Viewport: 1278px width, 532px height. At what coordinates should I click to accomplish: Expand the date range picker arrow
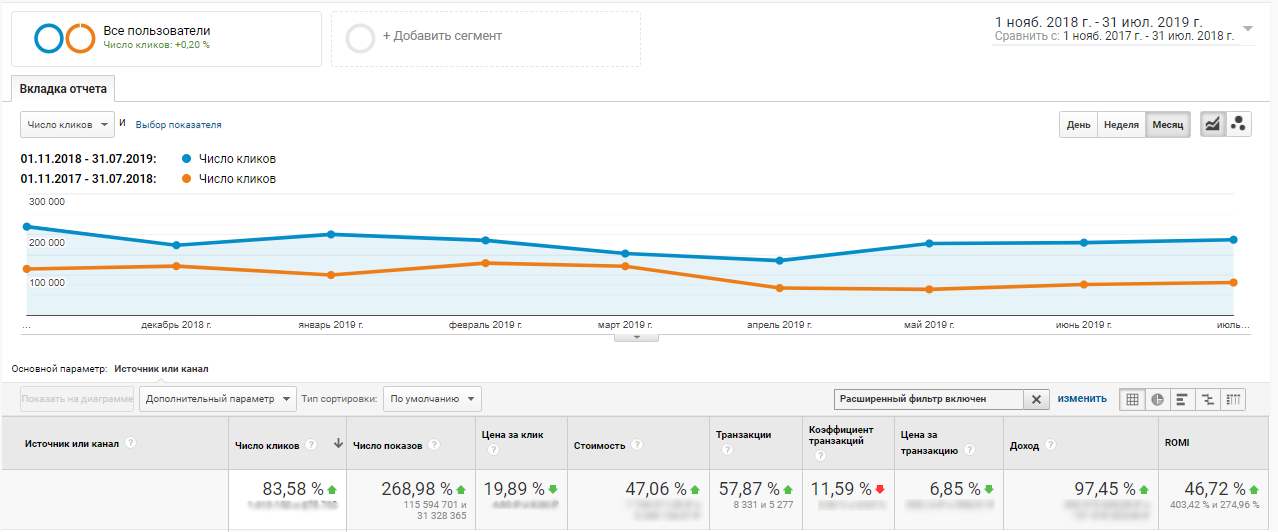(x=1247, y=29)
